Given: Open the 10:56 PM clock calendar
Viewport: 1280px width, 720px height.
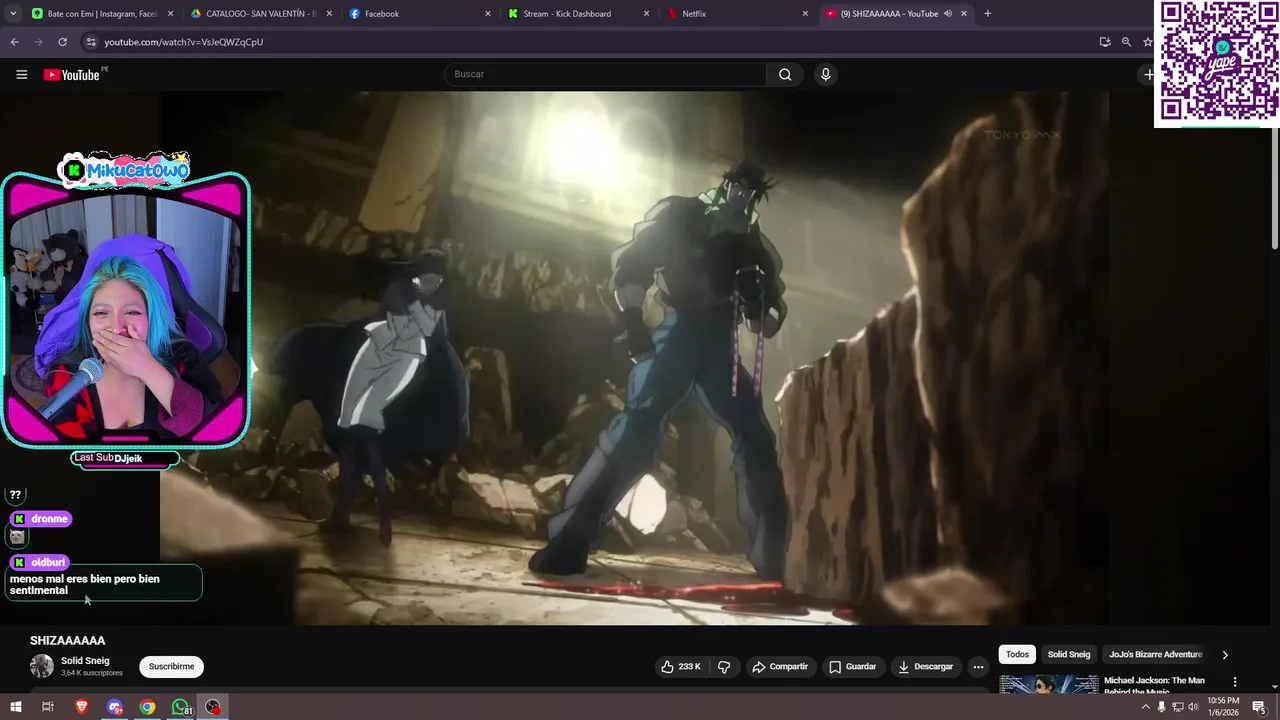Looking at the screenshot, I should [1223, 707].
